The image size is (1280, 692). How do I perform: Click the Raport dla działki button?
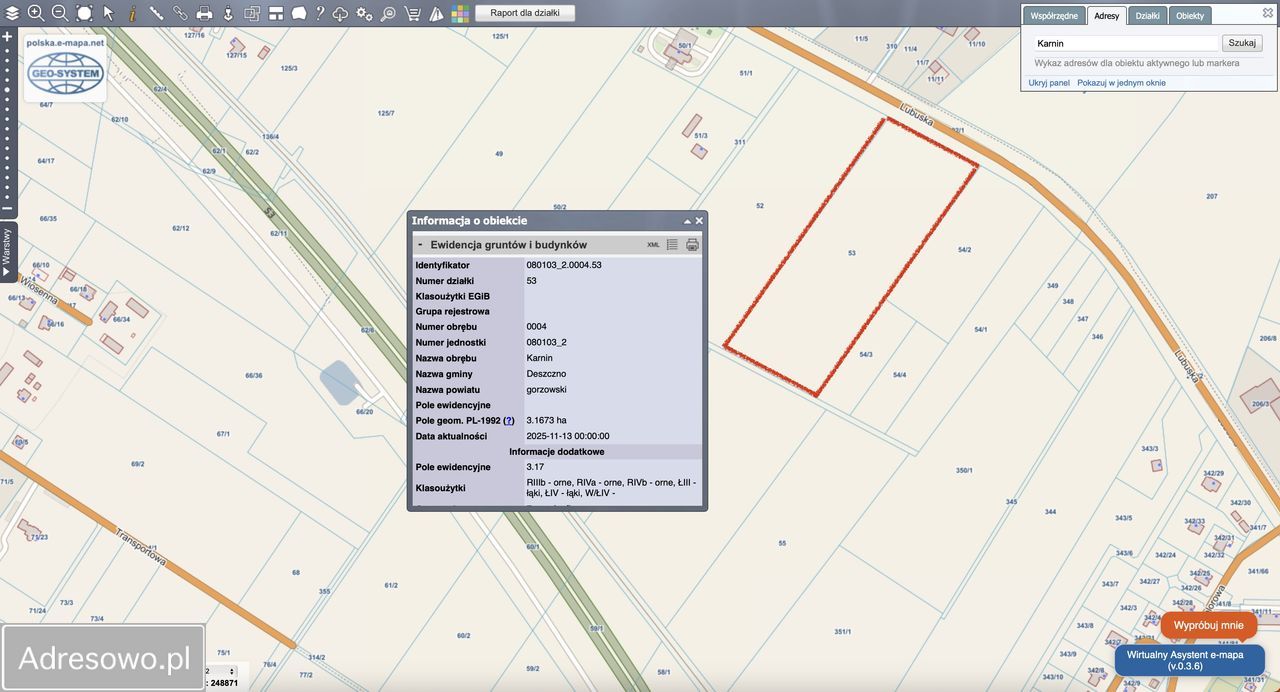tap(525, 13)
